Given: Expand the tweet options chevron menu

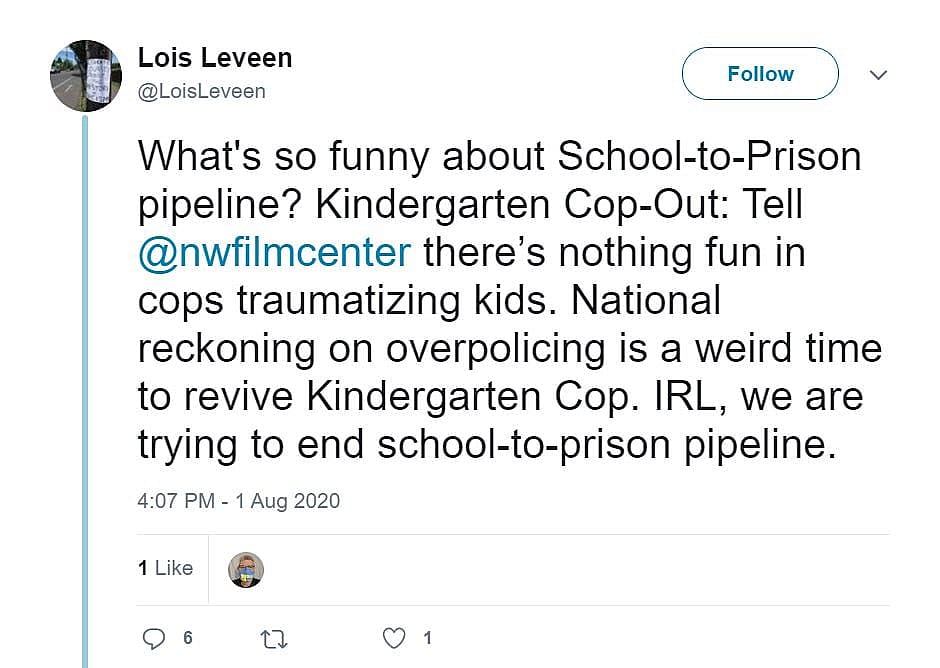Looking at the screenshot, I should (x=878, y=75).
